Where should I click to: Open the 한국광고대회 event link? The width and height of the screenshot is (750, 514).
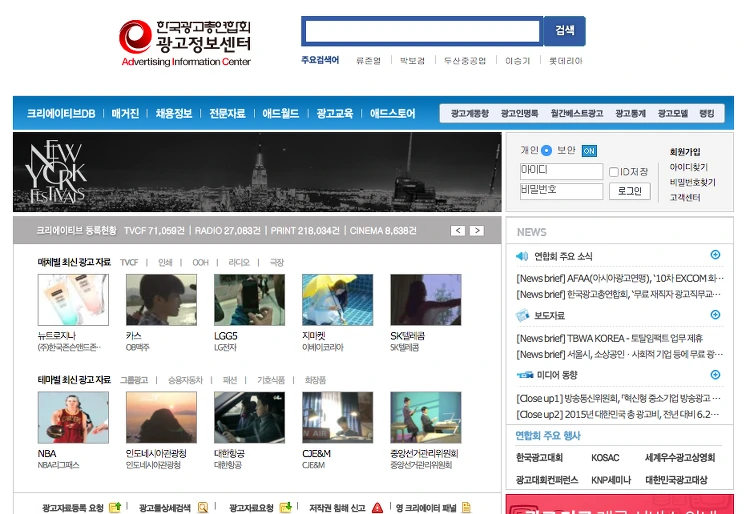pyautogui.click(x=539, y=458)
